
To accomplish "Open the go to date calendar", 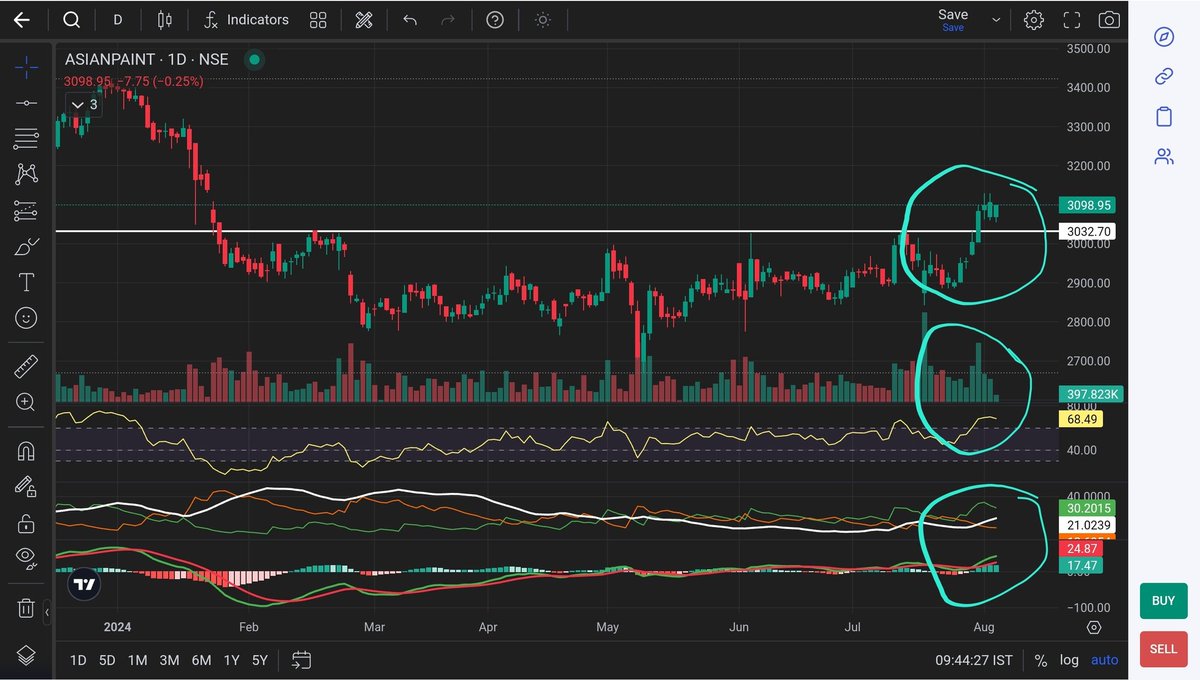I will [302, 660].
